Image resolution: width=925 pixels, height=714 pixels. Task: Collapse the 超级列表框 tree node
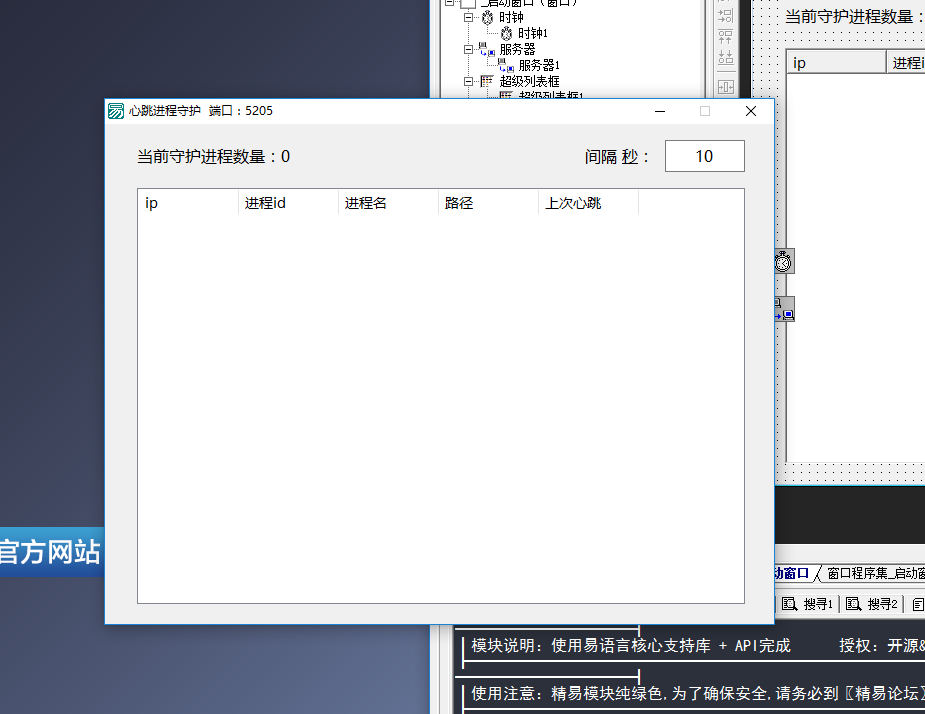point(469,81)
